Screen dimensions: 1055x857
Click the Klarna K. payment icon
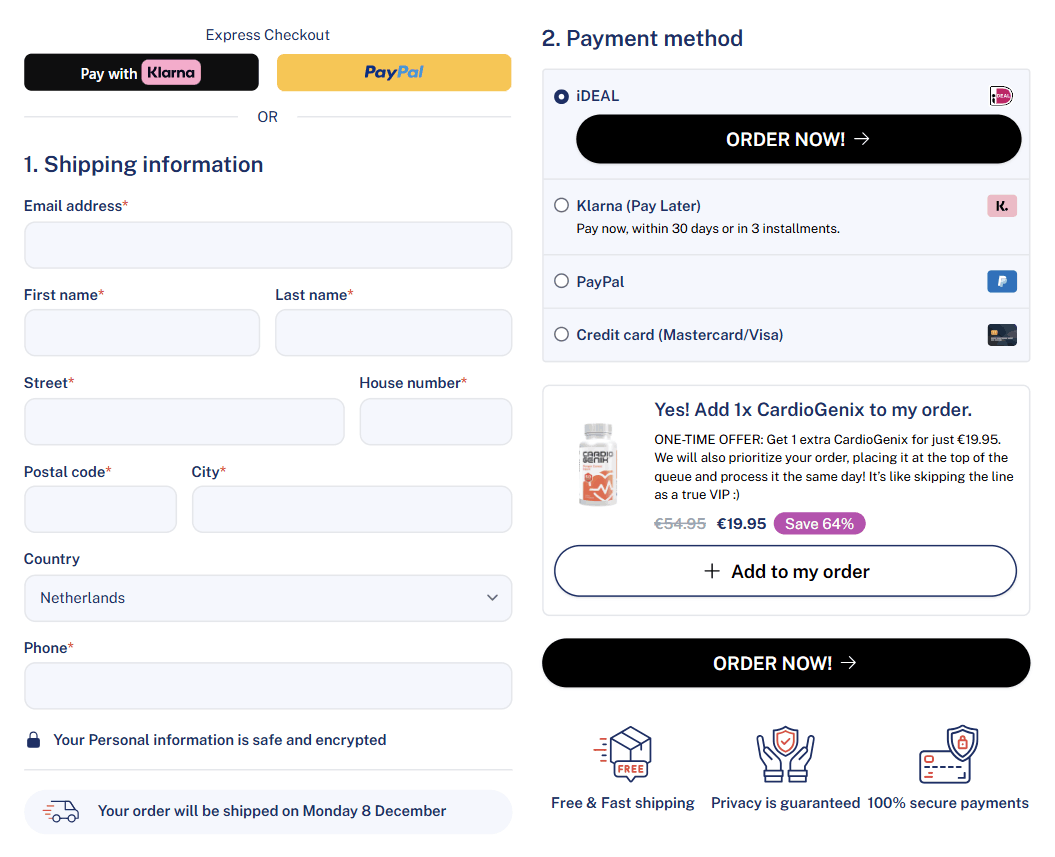point(1002,205)
